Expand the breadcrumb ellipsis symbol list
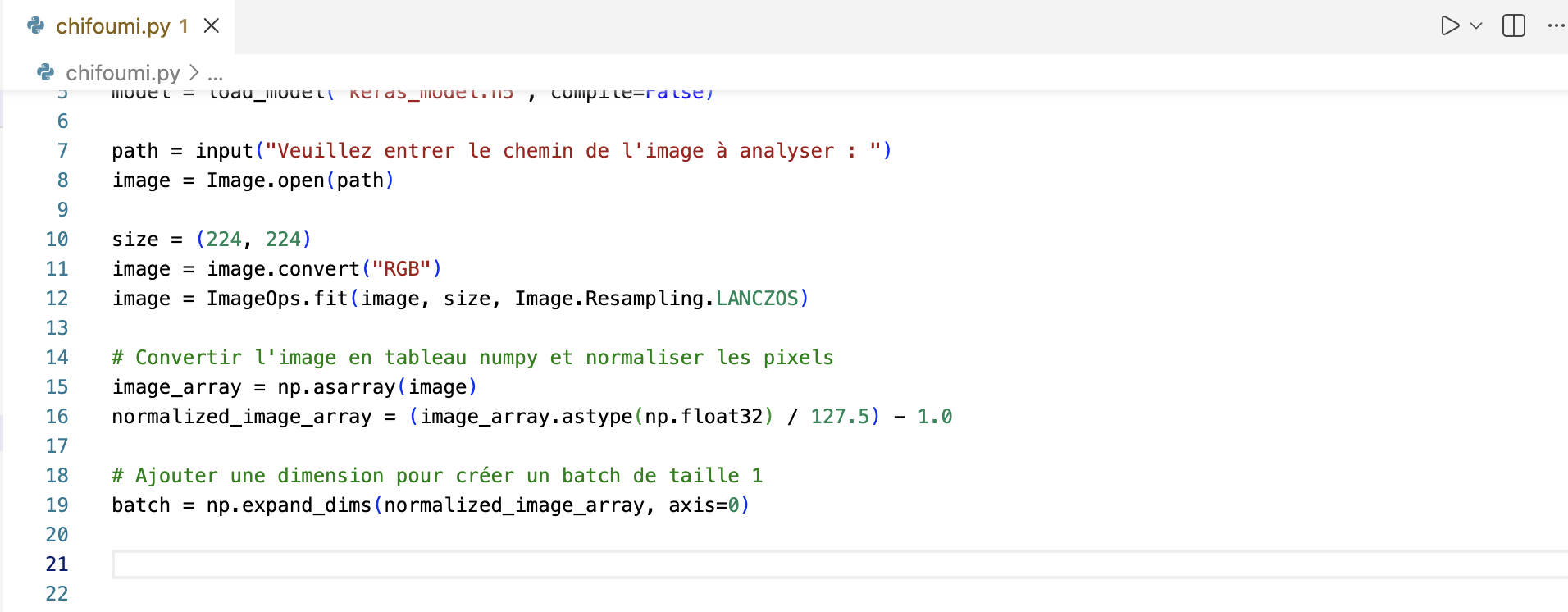Viewport: 1568px width, 612px height. [x=216, y=74]
